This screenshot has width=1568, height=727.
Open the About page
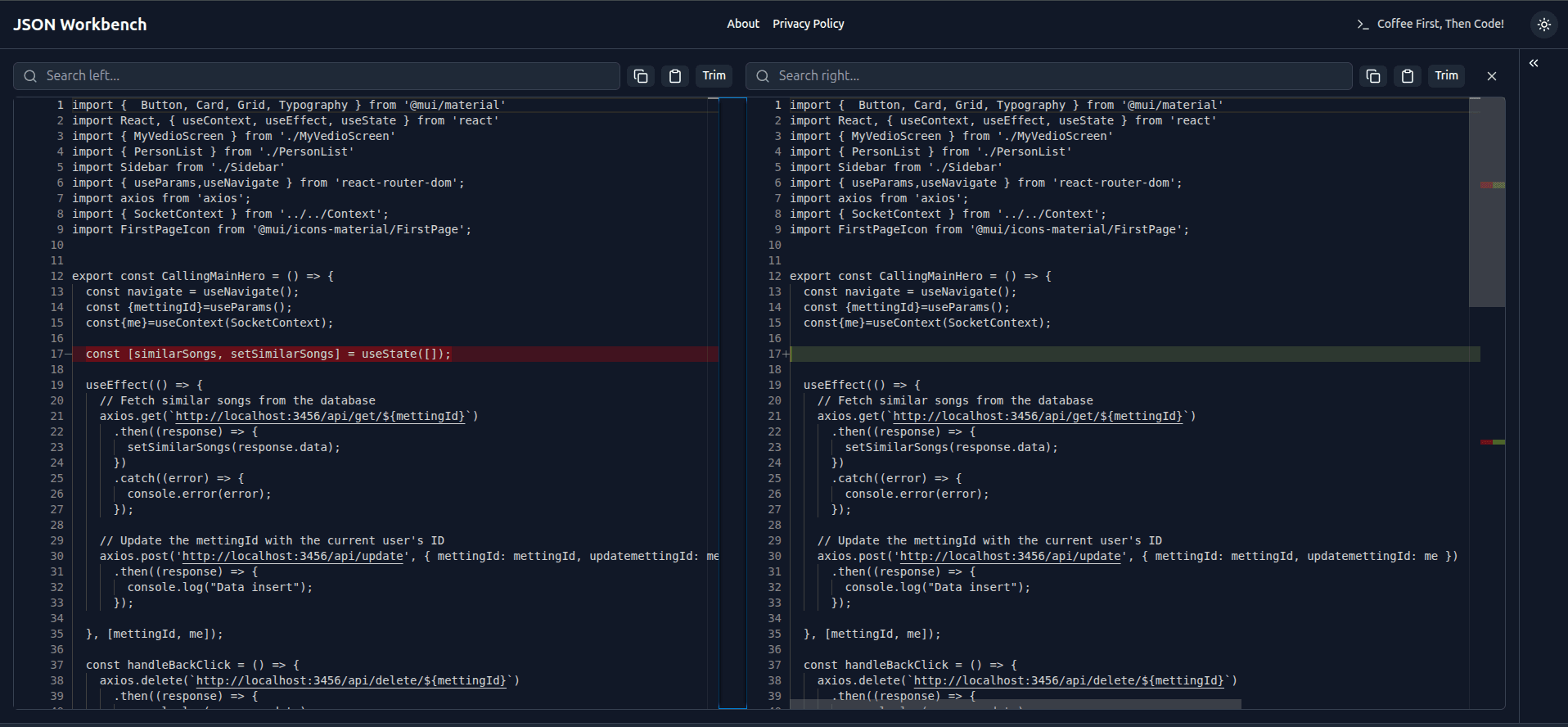[x=742, y=24]
